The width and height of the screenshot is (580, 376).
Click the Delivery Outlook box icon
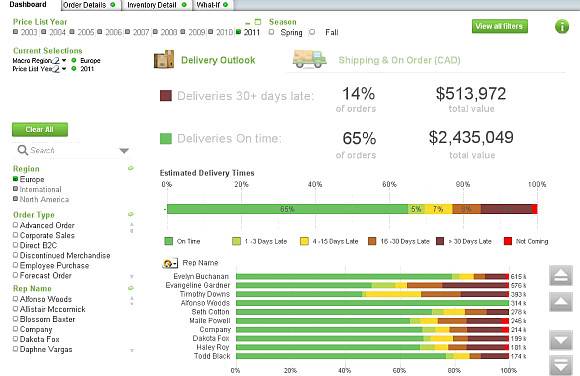pos(164,59)
